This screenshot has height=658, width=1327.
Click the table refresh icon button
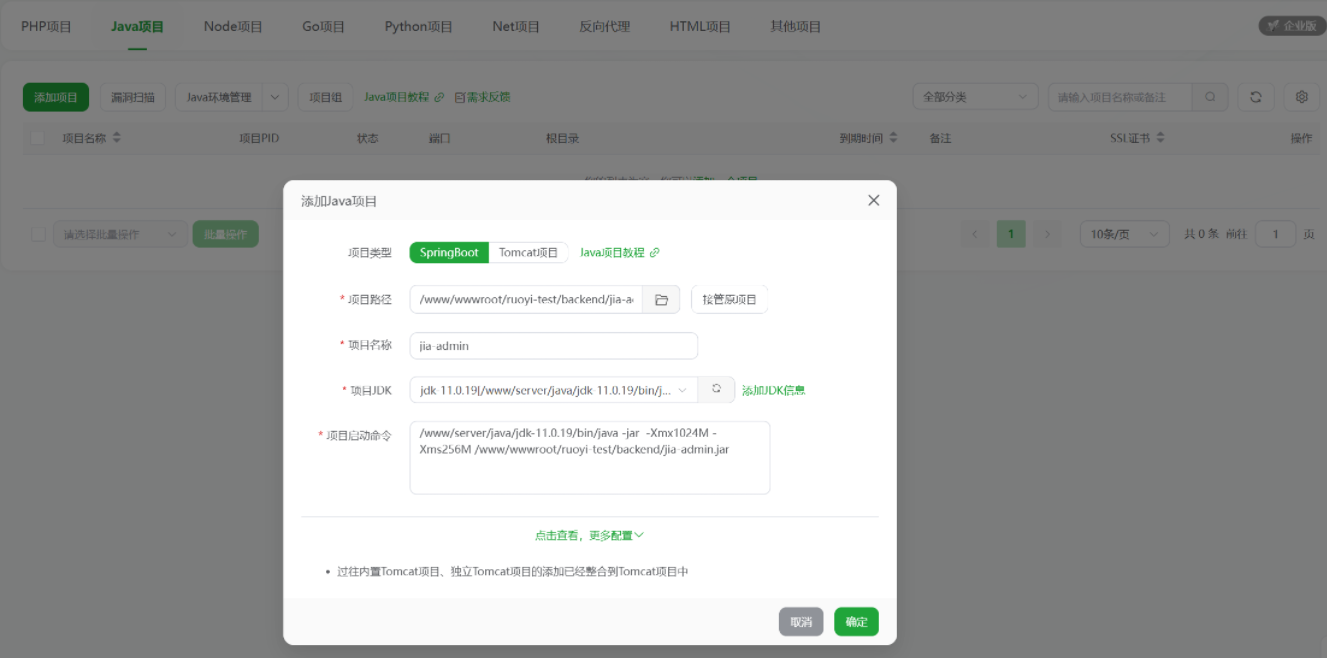[1255, 97]
